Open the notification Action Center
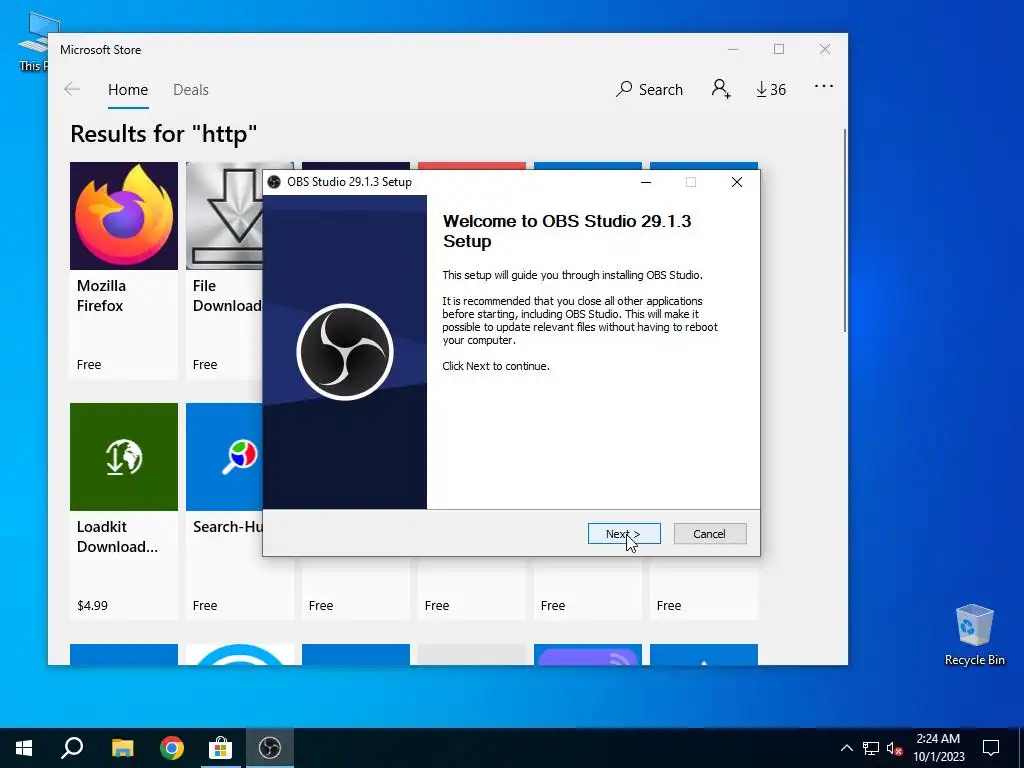The height and width of the screenshot is (768, 1024). click(x=991, y=748)
